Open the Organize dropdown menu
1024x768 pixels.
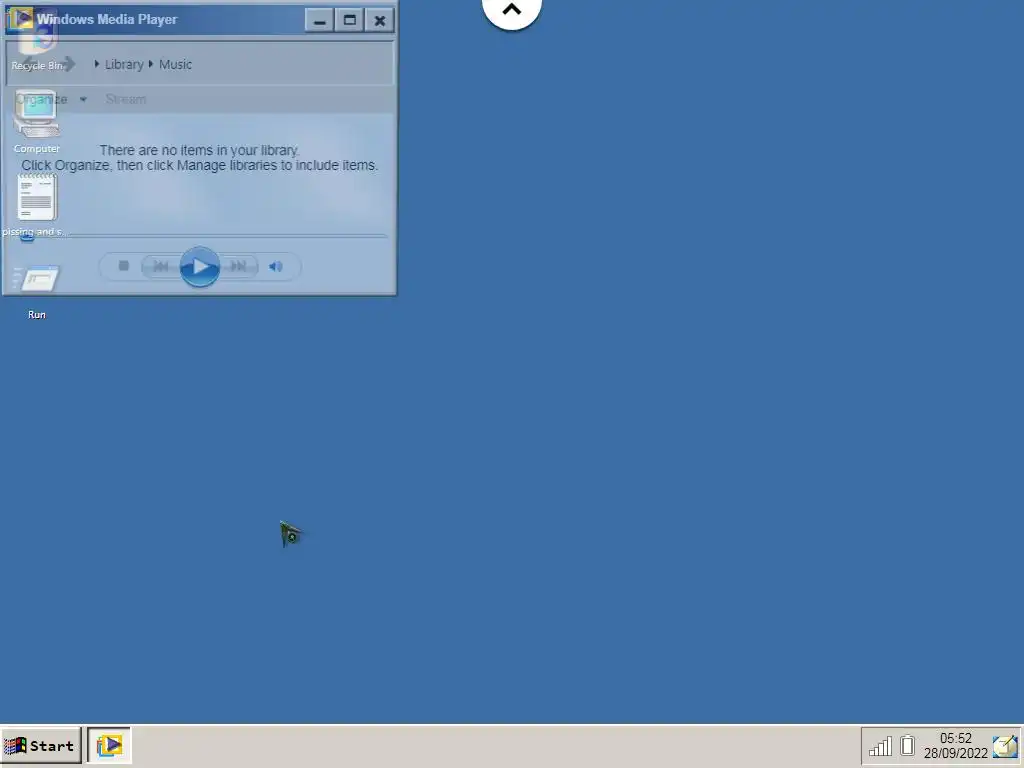[x=51, y=99]
